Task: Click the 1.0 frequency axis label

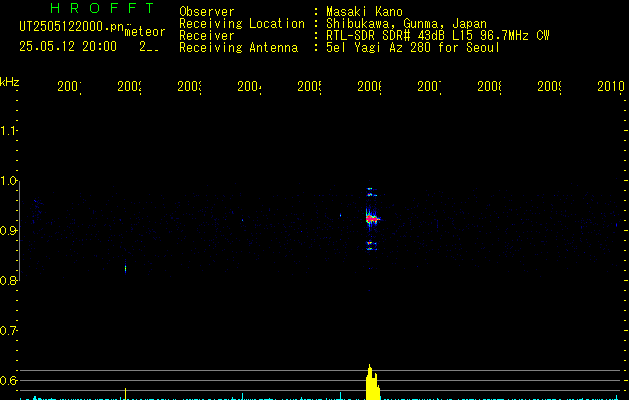Action: tap(8, 181)
